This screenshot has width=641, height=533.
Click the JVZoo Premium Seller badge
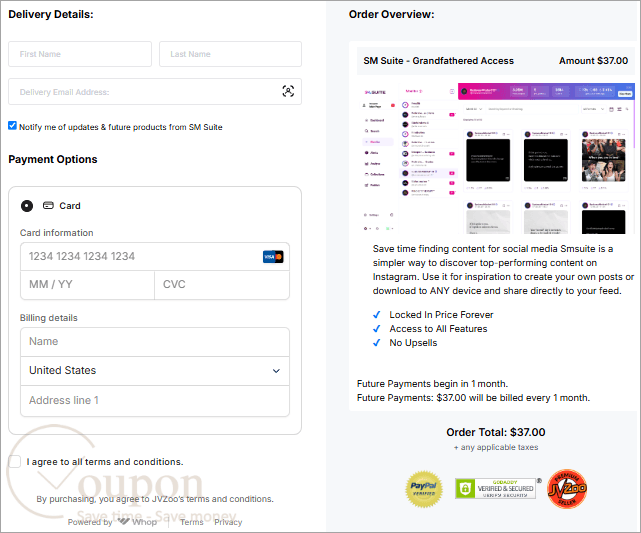[567, 488]
